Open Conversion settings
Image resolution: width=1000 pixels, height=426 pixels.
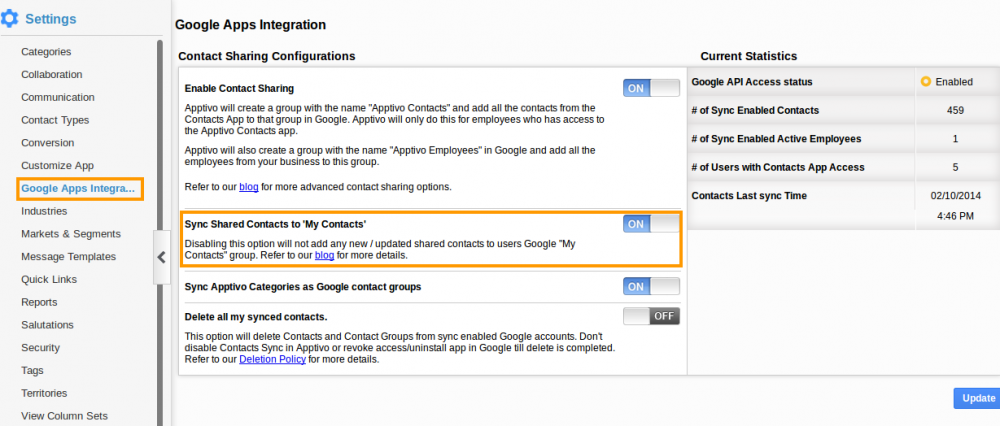pos(47,143)
